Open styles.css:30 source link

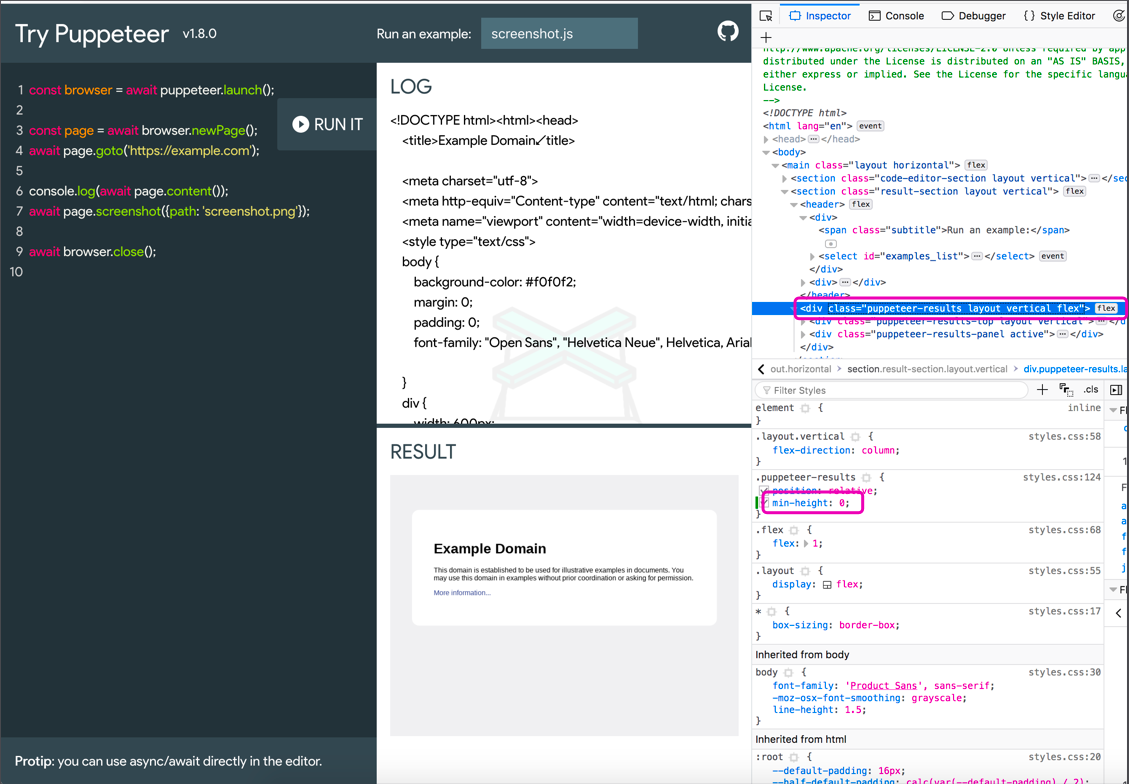1064,672
